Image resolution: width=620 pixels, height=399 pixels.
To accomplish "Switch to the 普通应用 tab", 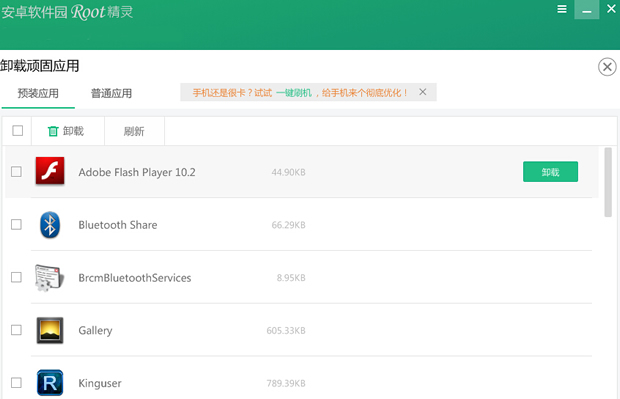I will (111, 93).
